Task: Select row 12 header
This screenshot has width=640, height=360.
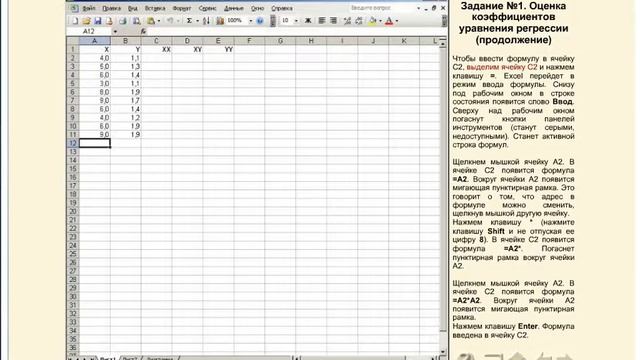Action: point(73,143)
